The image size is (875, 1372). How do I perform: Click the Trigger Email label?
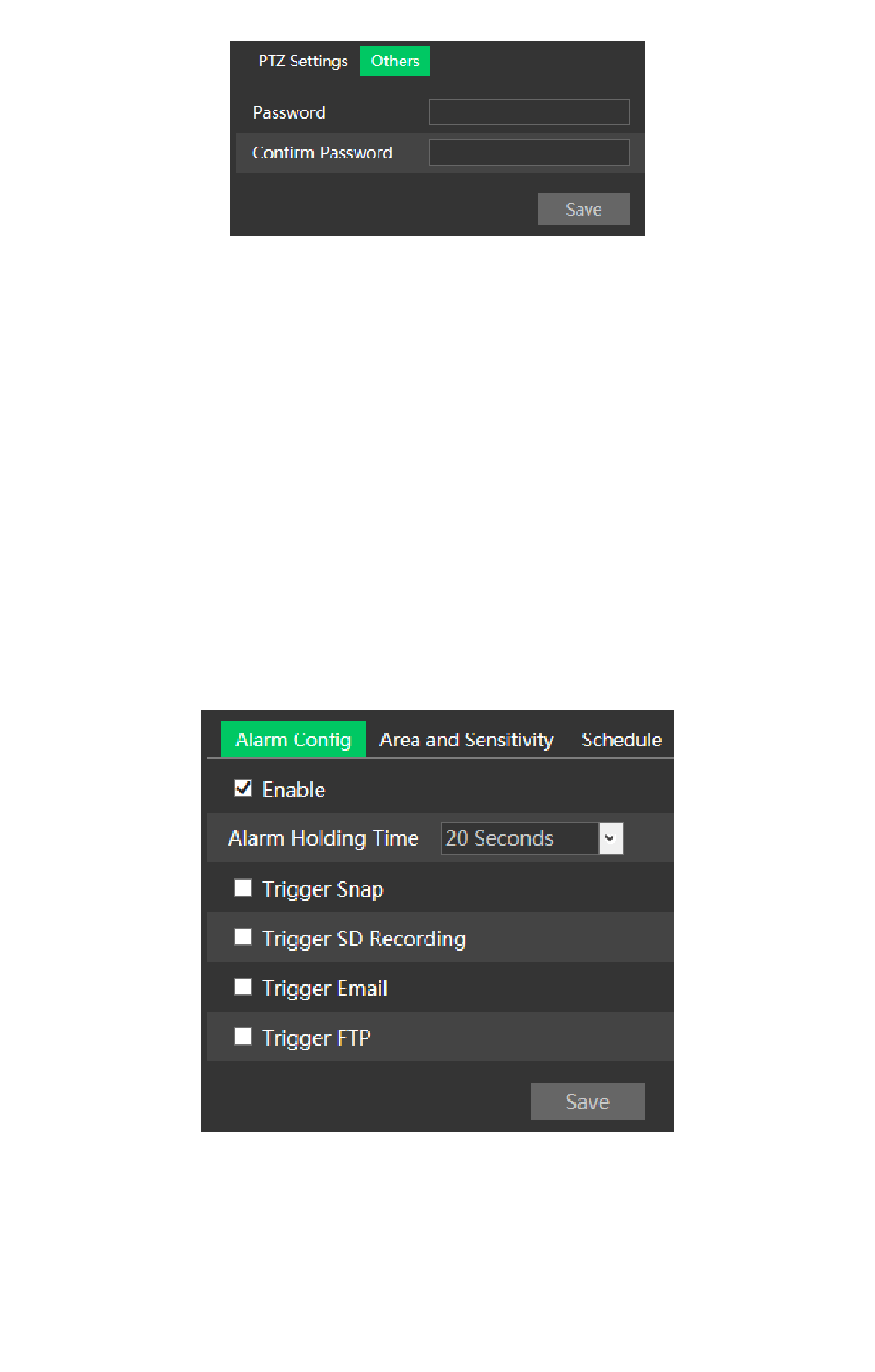(x=324, y=989)
